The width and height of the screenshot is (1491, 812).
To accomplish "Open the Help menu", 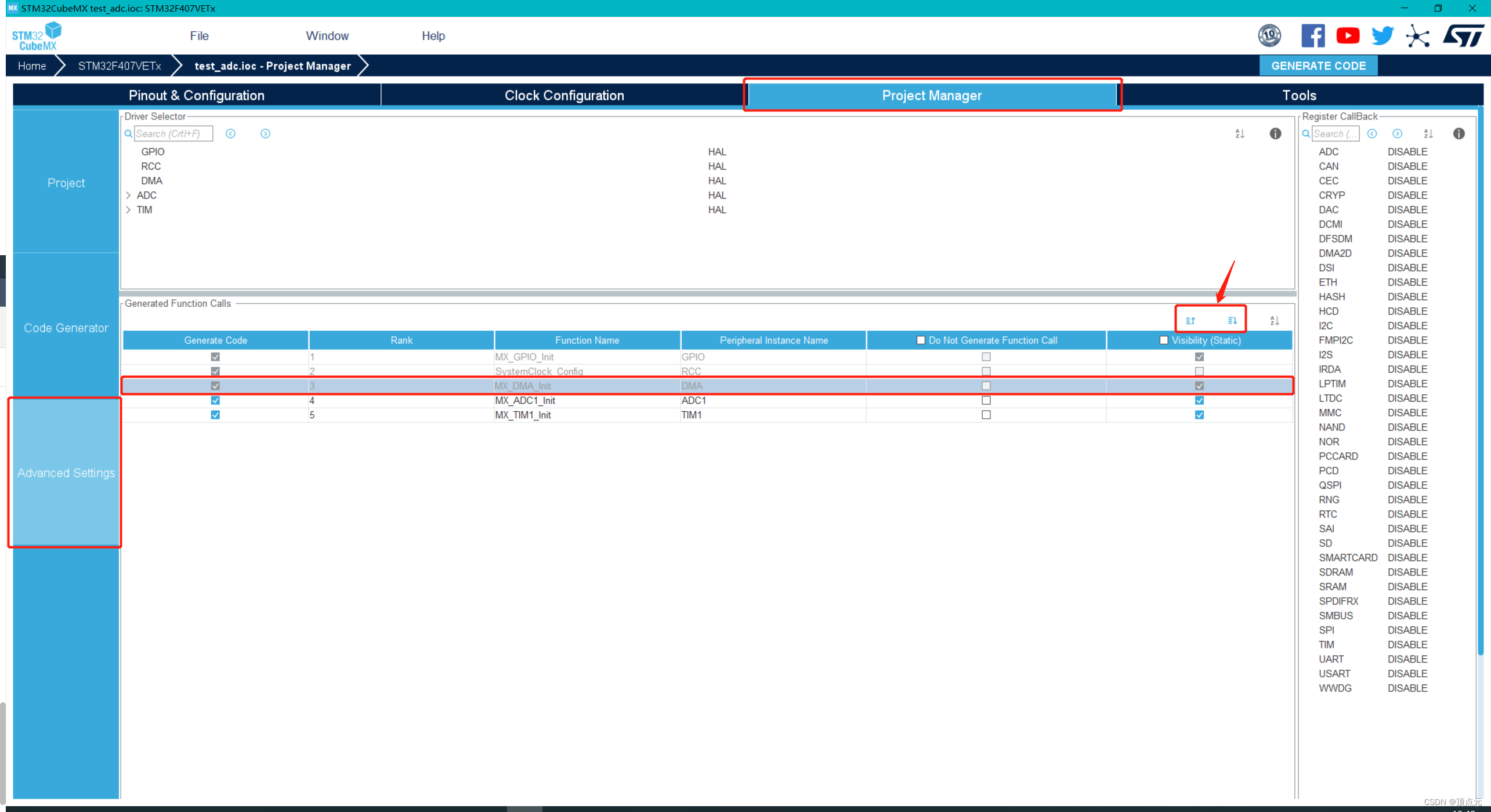I will pos(433,36).
